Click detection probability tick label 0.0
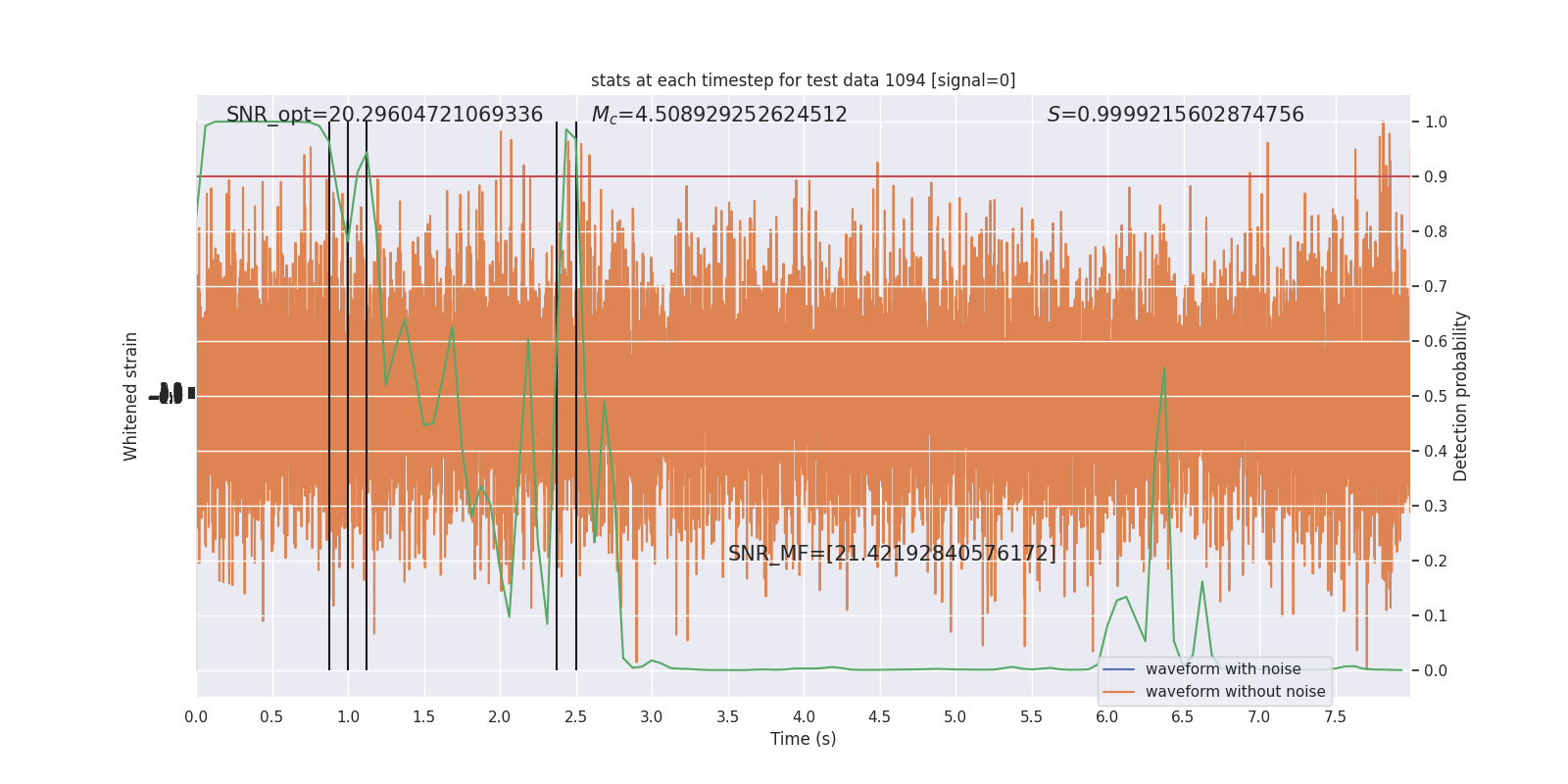The height and width of the screenshot is (784, 1568). pyautogui.click(x=1436, y=671)
